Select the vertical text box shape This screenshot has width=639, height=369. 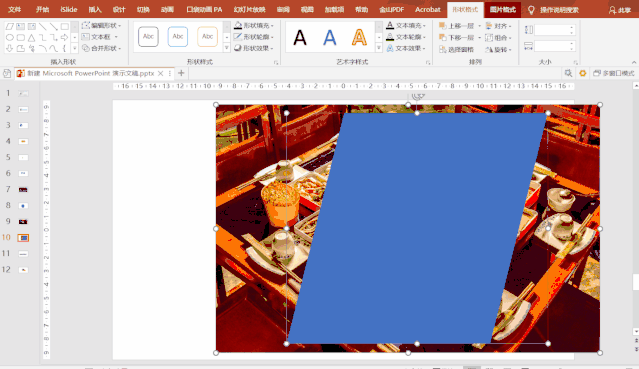coord(31,27)
